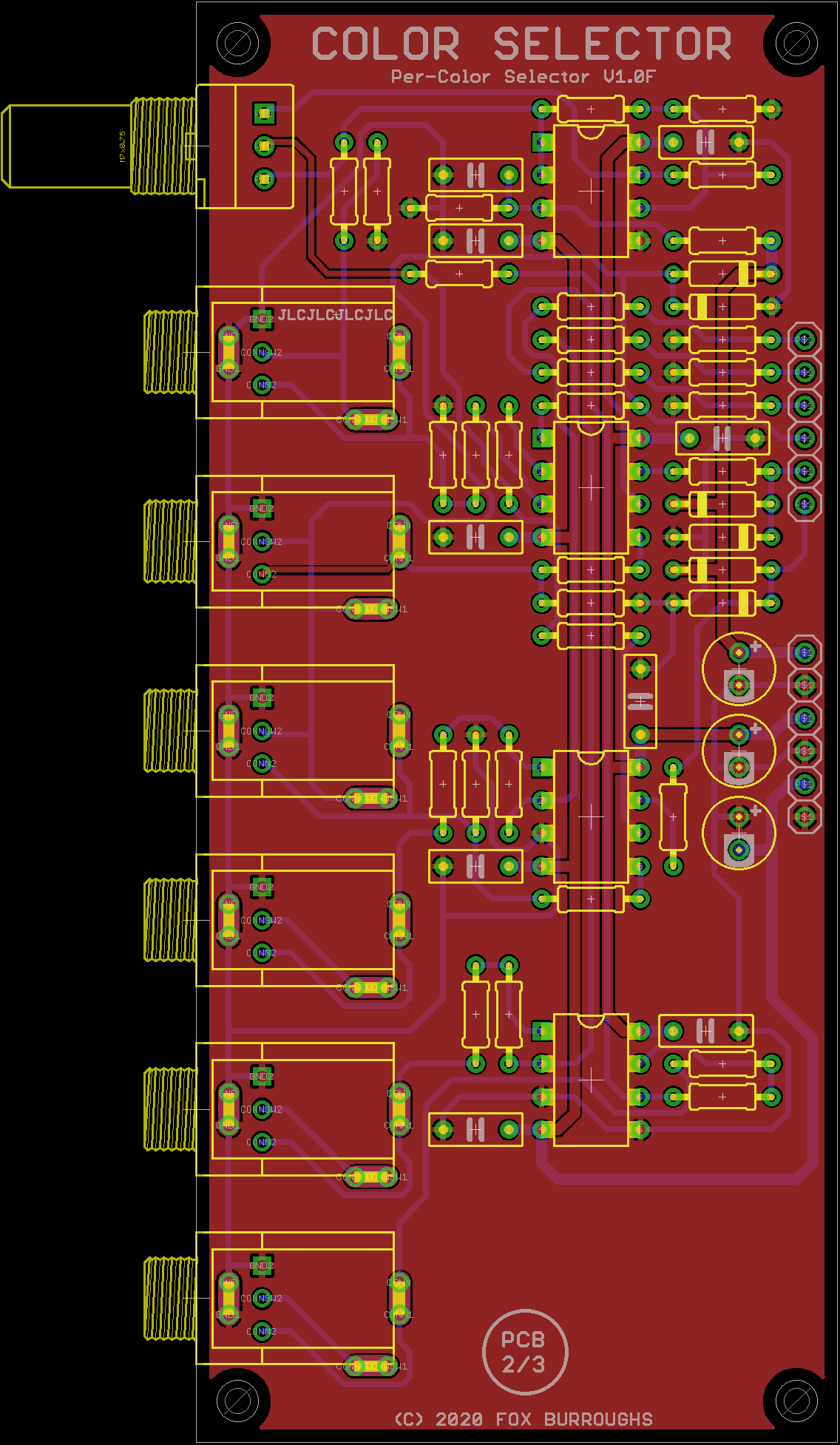Click the '(C) 2020 FOX BURROUGHS' copyright text
This screenshot has height=1445, width=840.
click(524, 1419)
